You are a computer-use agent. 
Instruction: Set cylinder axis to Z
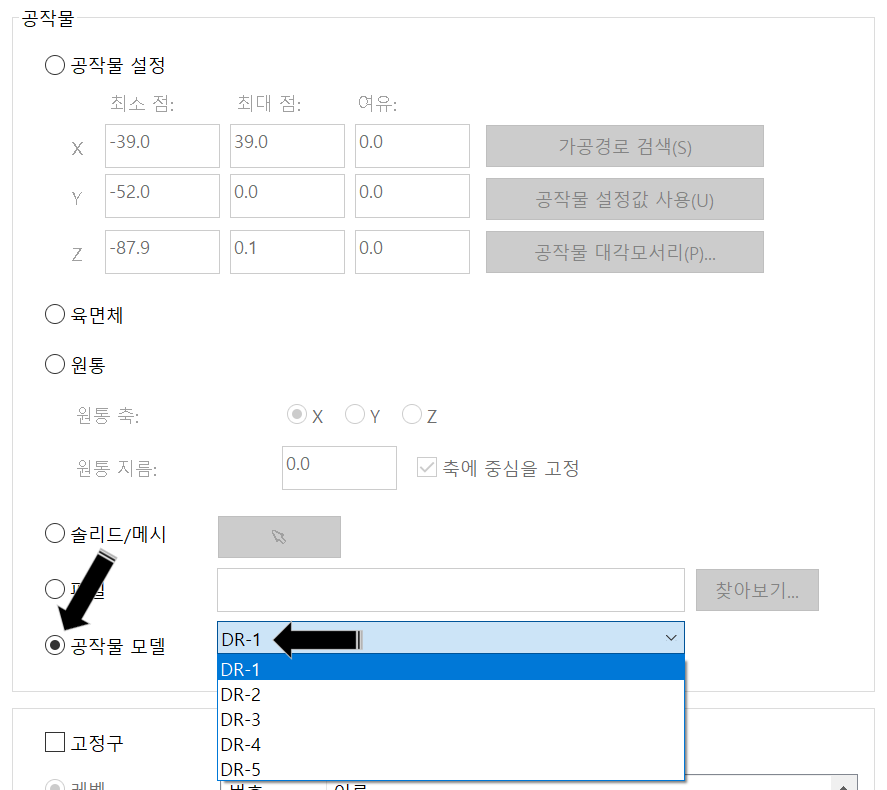412,415
